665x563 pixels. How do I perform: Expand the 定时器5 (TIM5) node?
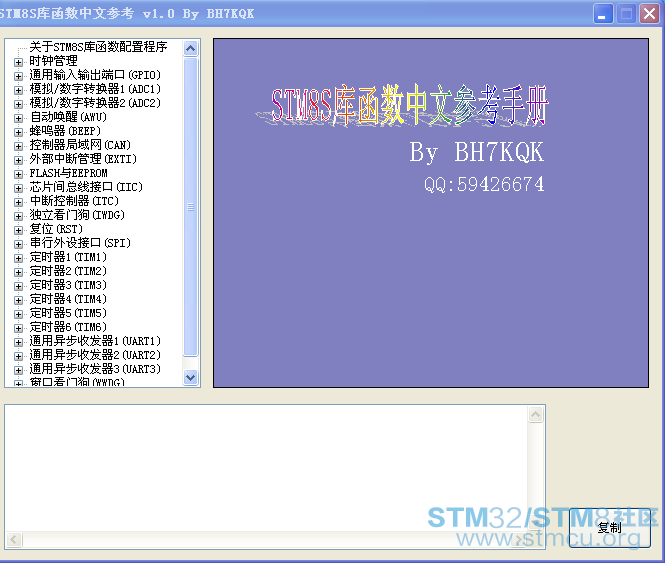(x=18, y=314)
